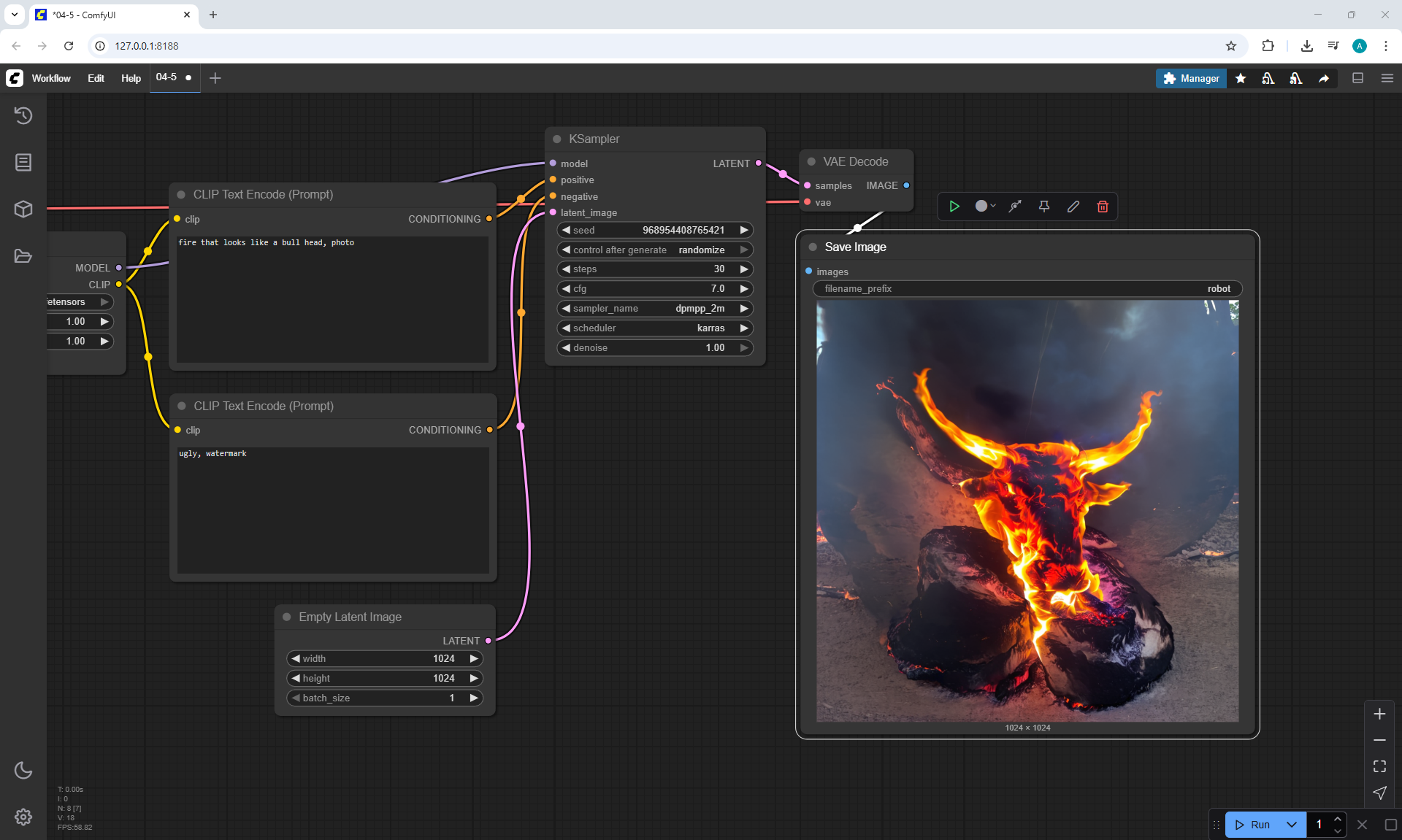Open the queue history sidebar icon
Viewport: 1402px width, 840px height.
coord(23,115)
